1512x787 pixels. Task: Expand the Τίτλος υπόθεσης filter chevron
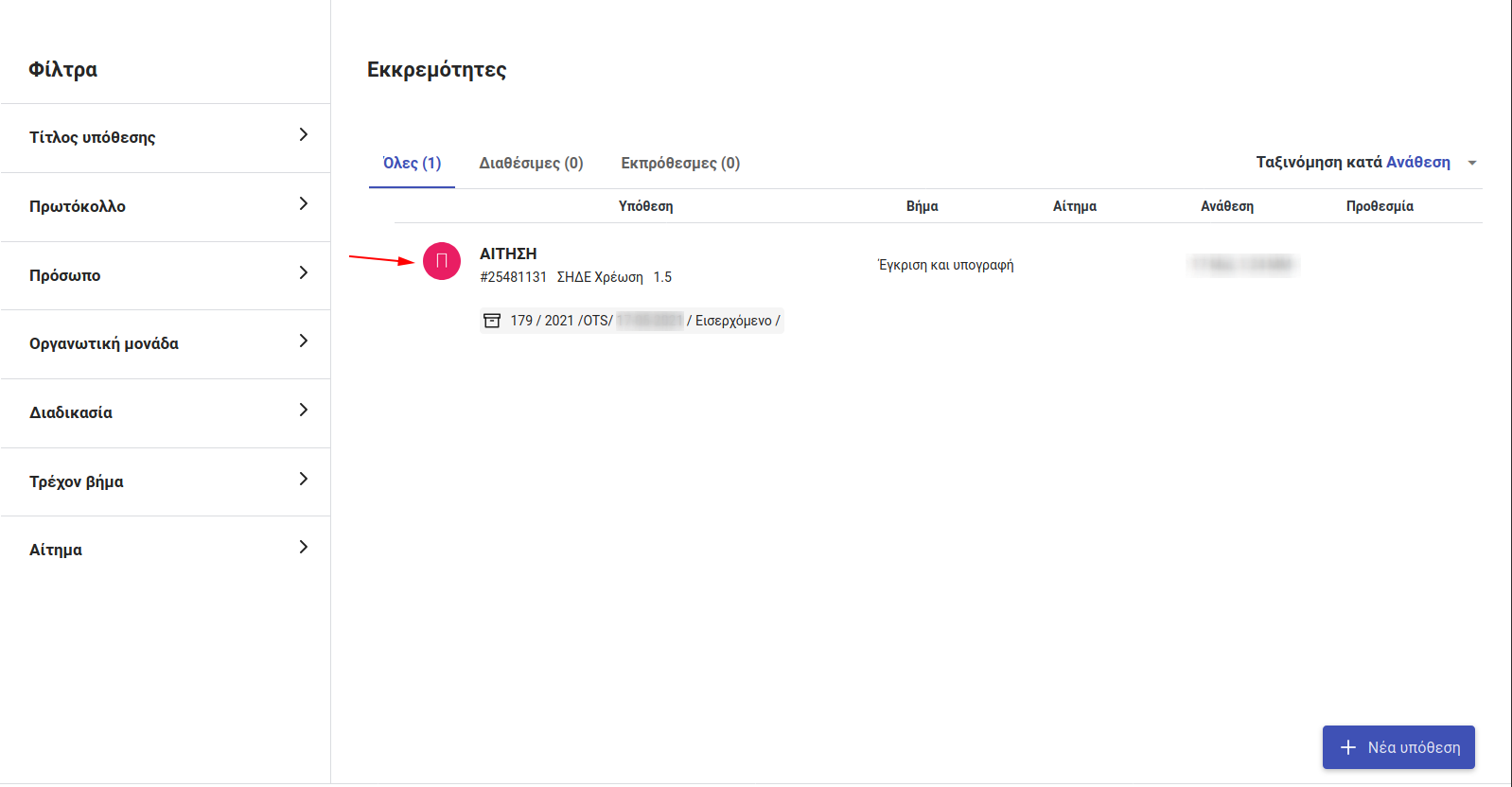[303, 134]
